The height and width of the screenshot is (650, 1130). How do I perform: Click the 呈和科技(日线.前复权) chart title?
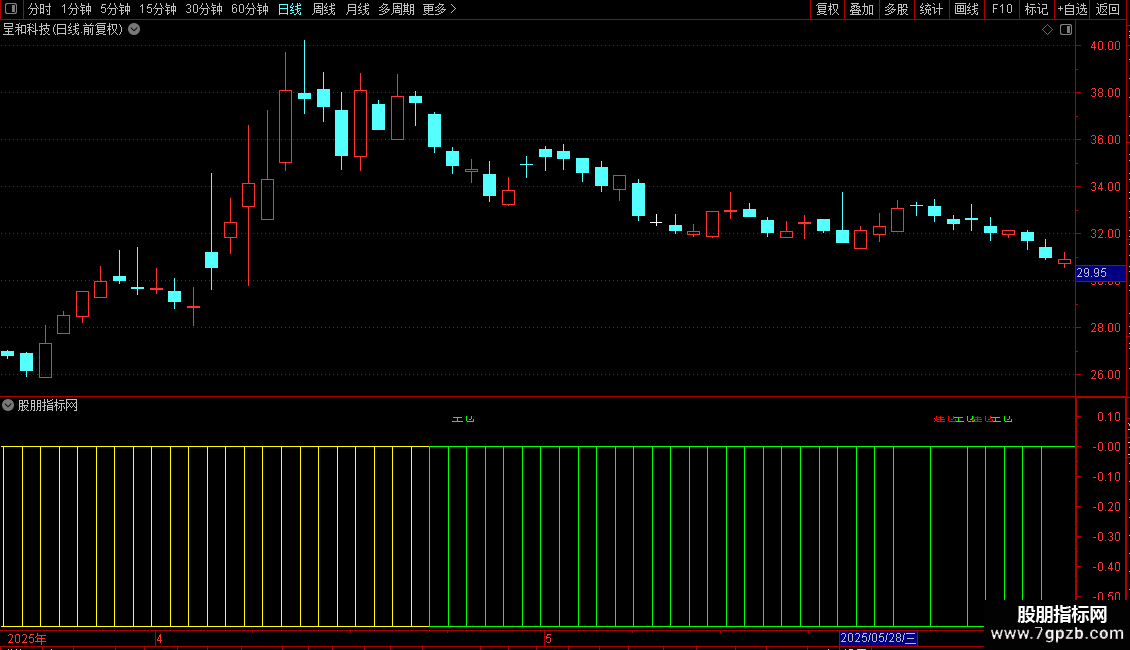tap(63, 30)
